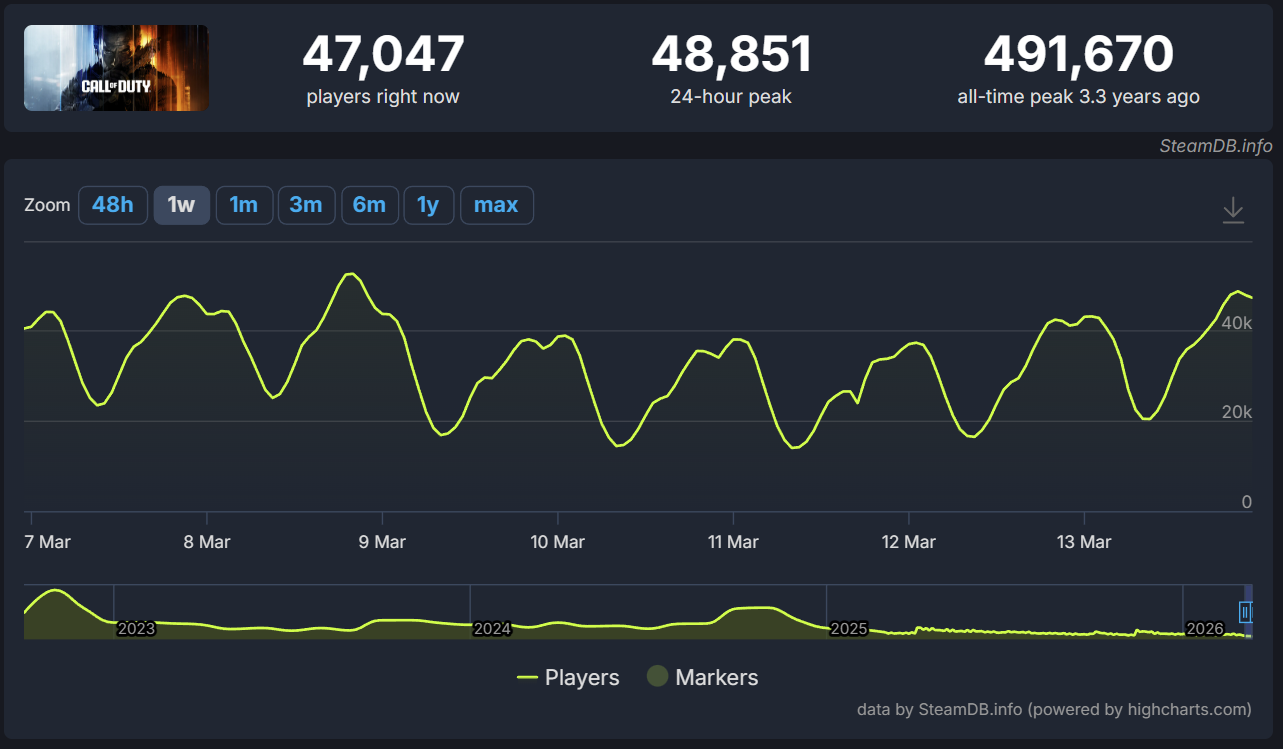Image resolution: width=1283 pixels, height=749 pixels.
Task: Click the "0" y-axis label
Action: click(1246, 502)
